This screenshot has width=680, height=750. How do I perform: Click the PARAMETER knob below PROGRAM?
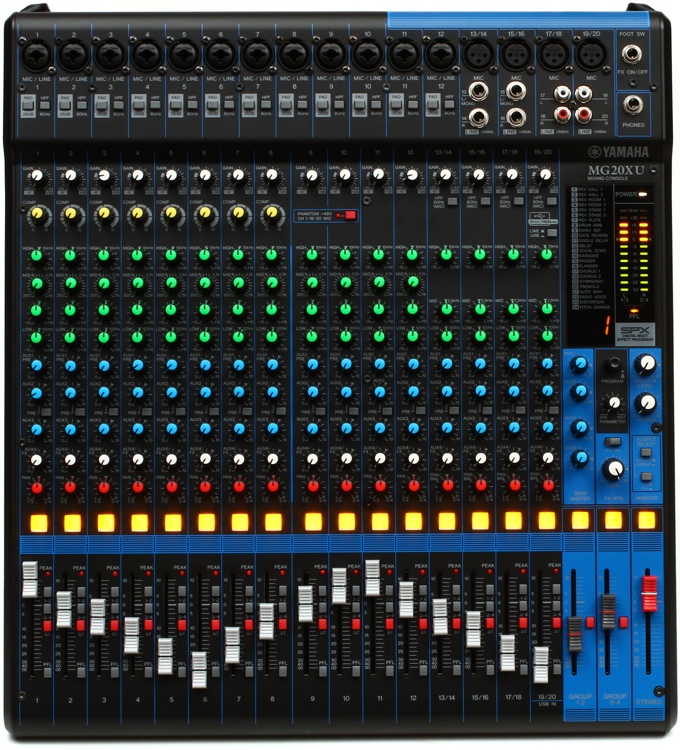click(x=614, y=402)
